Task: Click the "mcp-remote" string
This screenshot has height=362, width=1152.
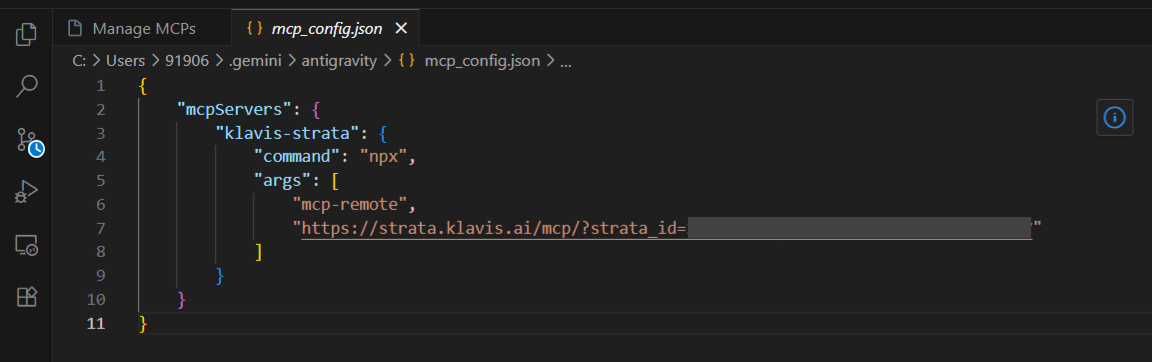Action: (350, 204)
